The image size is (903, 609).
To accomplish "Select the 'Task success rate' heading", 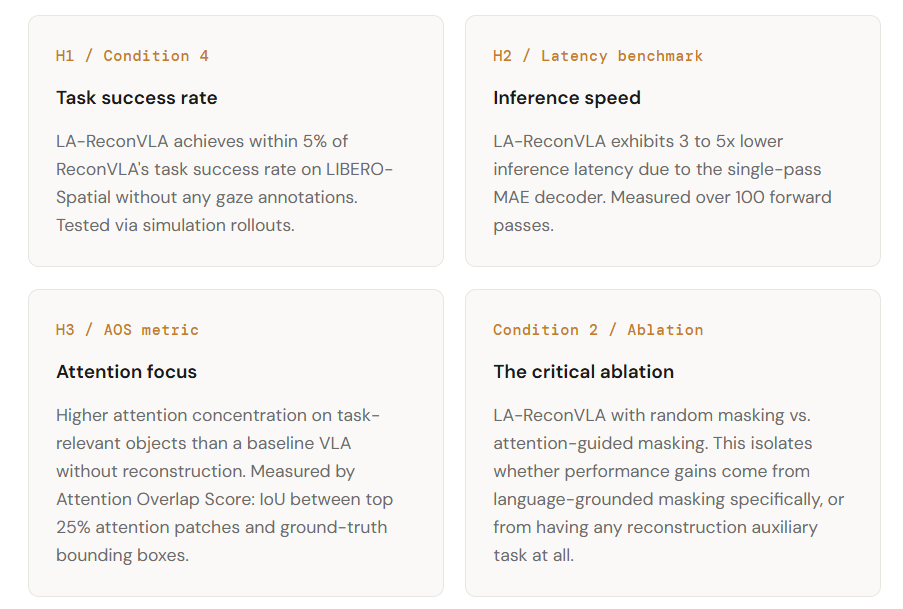I will pos(136,97).
